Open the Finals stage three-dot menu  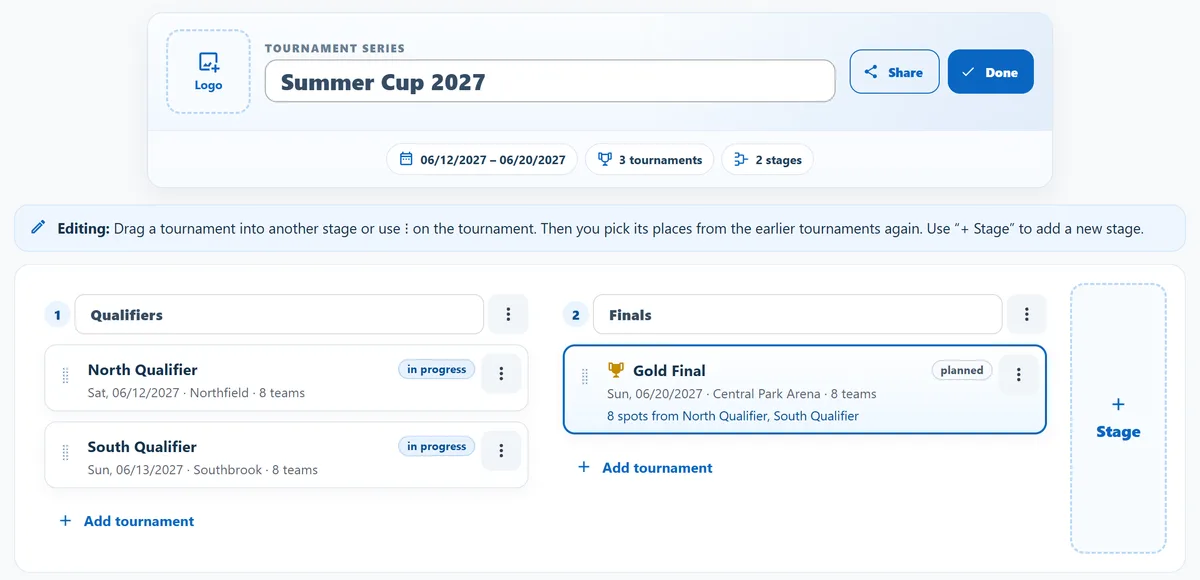click(1026, 314)
